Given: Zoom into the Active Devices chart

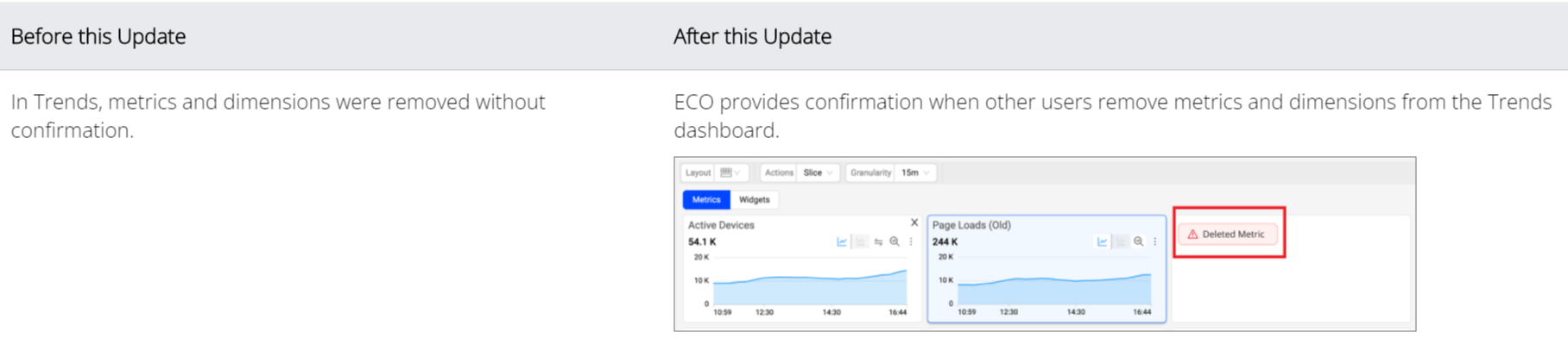Looking at the screenshot, I should [x=895, y=242].
